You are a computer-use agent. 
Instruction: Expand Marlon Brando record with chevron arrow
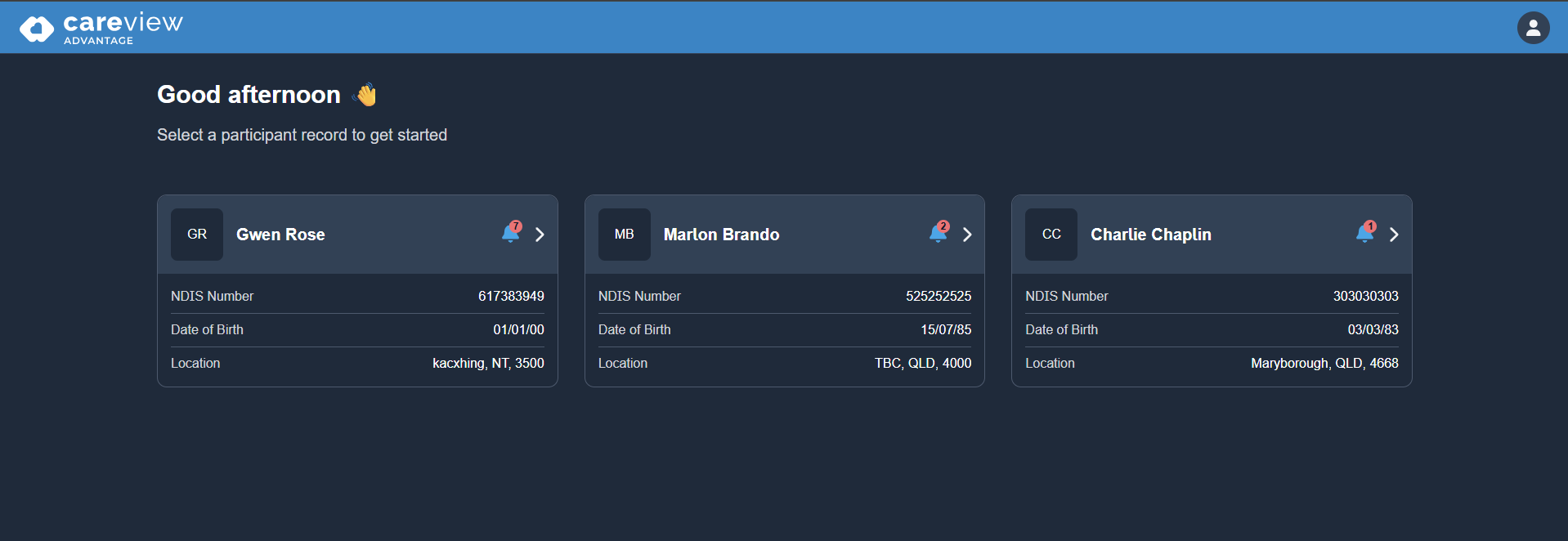[967, 235]
